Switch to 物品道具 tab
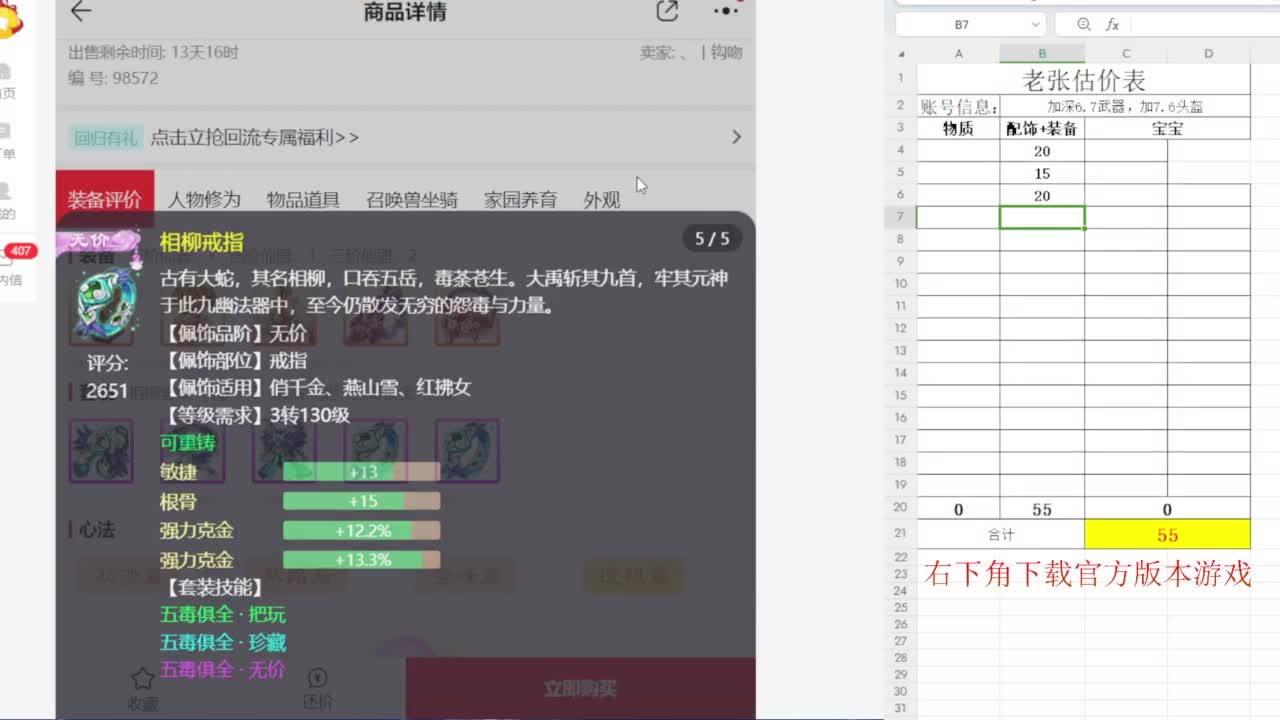 303,199
